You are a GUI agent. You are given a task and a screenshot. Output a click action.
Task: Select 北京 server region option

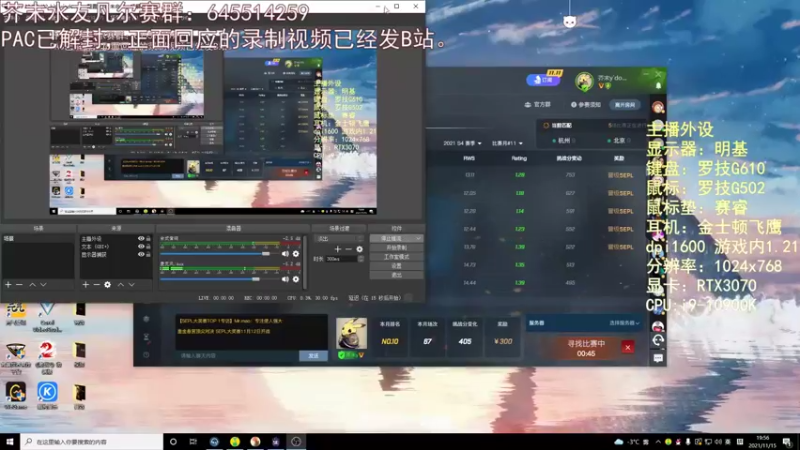[619, 140]
